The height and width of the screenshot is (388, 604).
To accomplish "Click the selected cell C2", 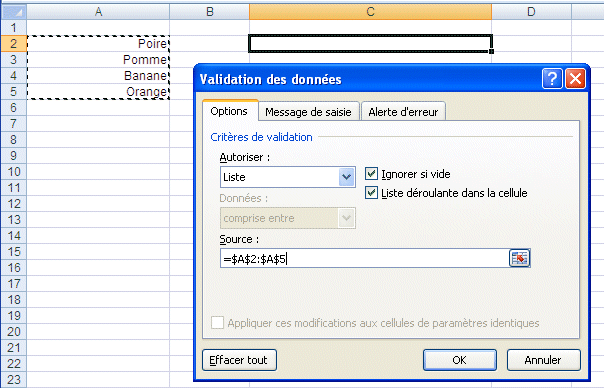I will [370, 44].
